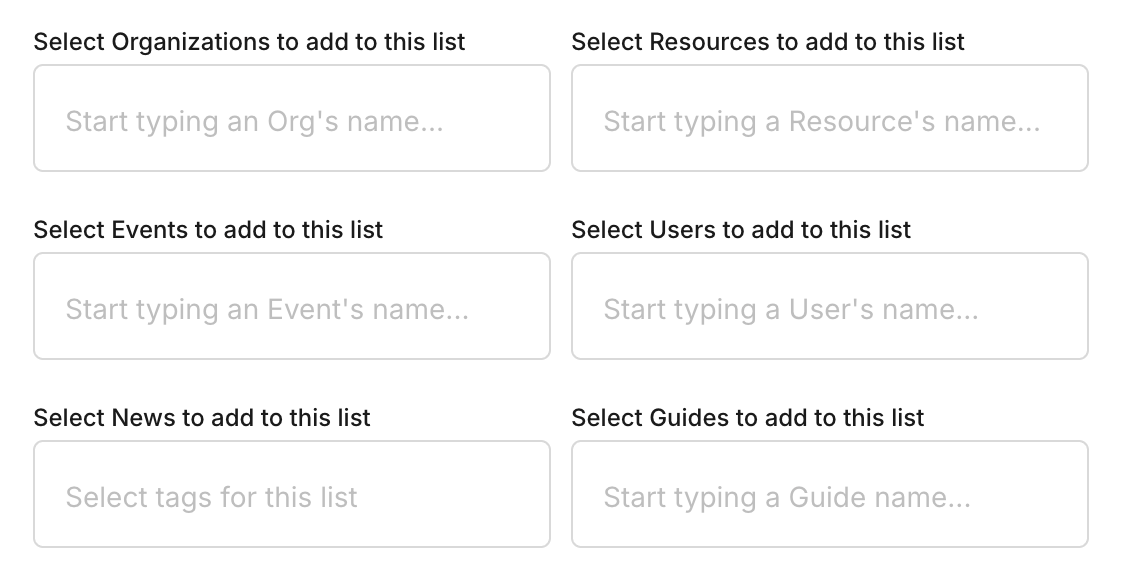Click the 'Select Resources to add' label
The width and height of the screenshot is (1122, 584).
[x=768, y=42]
